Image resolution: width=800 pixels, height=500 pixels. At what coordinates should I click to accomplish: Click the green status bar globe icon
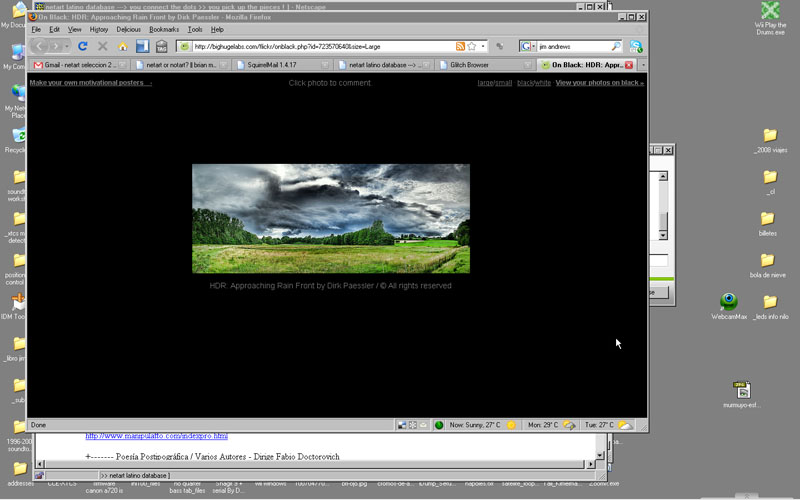click(x=438, y=425)
